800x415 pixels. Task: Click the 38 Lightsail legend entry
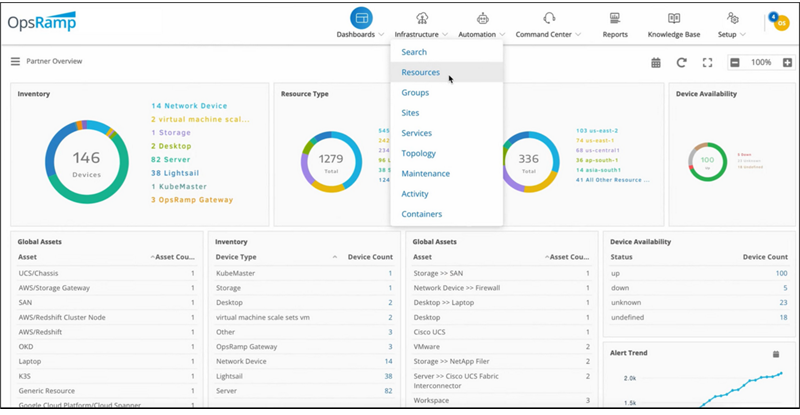pyautogui.click(x=175, y=173)
